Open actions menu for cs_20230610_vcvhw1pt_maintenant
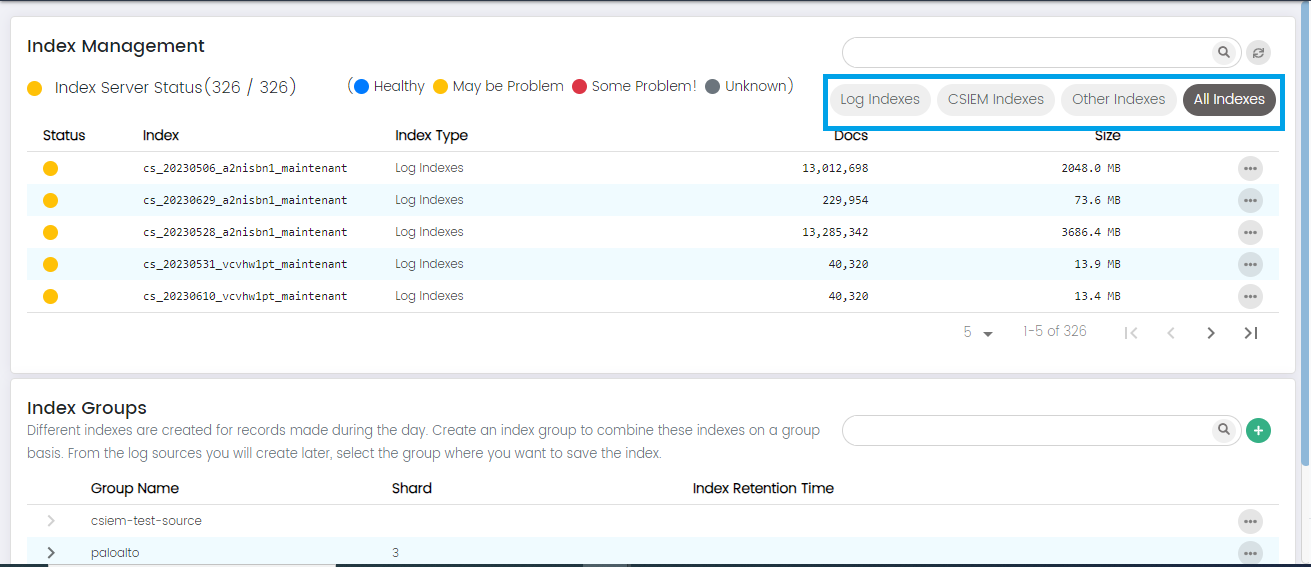Screen dimensions: 1311x567 (x=1250, y=297)
